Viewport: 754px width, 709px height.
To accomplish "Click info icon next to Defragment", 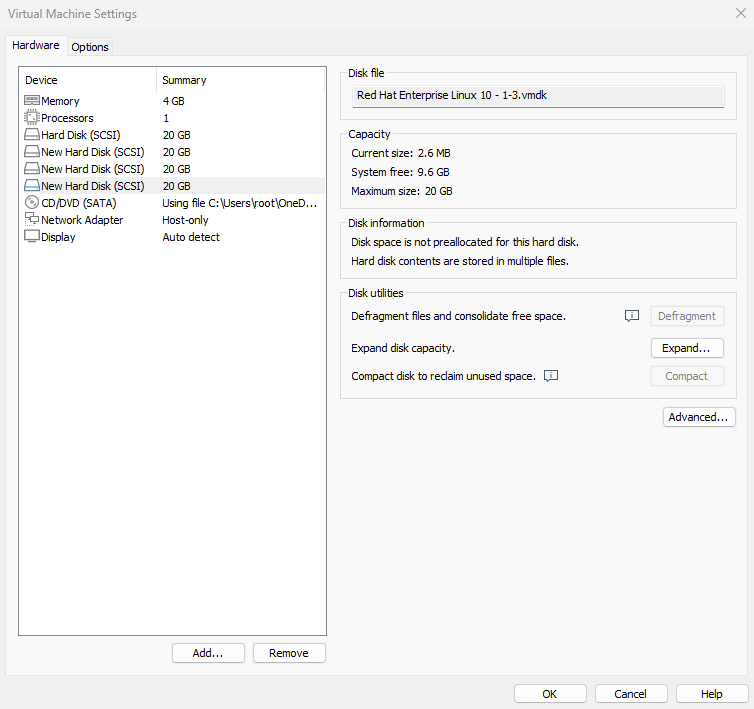I will click(x=631, y=316).
